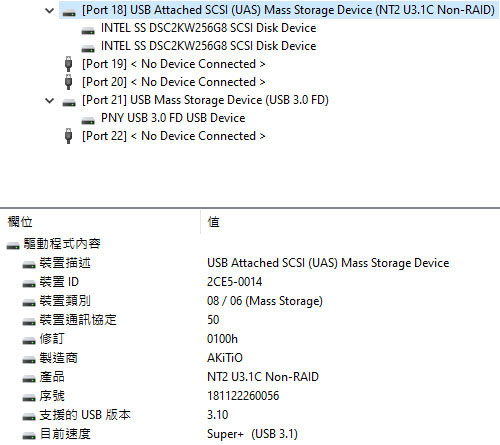The image size is (500, 445).
Task: Click the drive icon beside 驅動程式內容
Action: click(13, 246)
